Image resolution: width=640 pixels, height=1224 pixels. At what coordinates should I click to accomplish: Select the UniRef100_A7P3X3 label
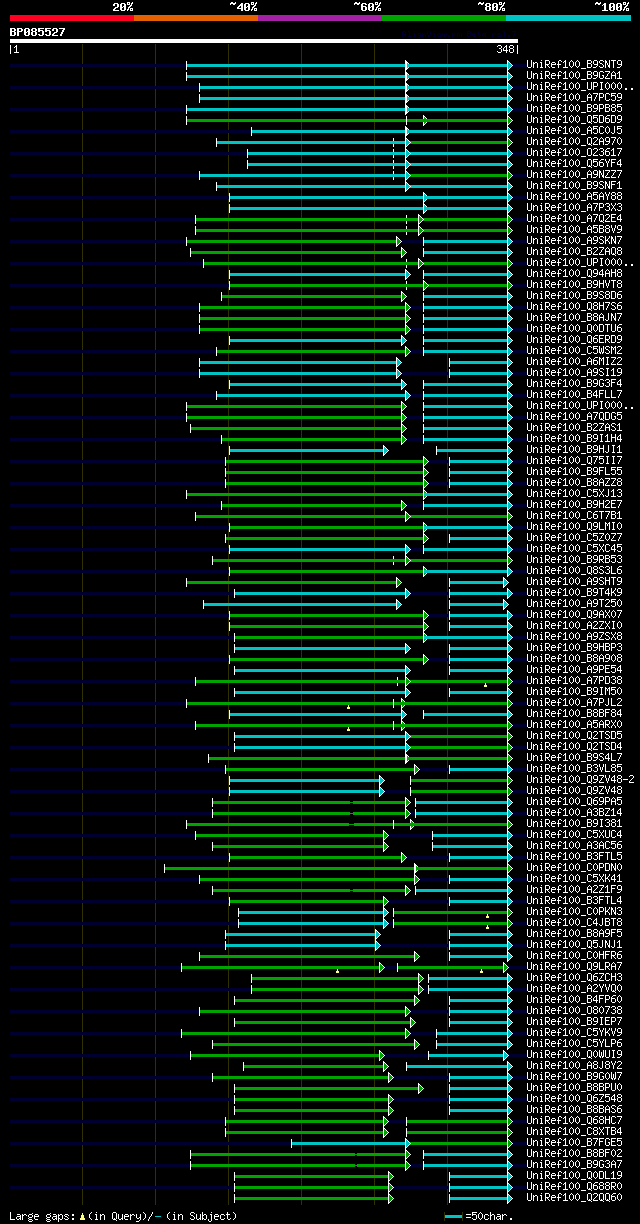[574, 207]
